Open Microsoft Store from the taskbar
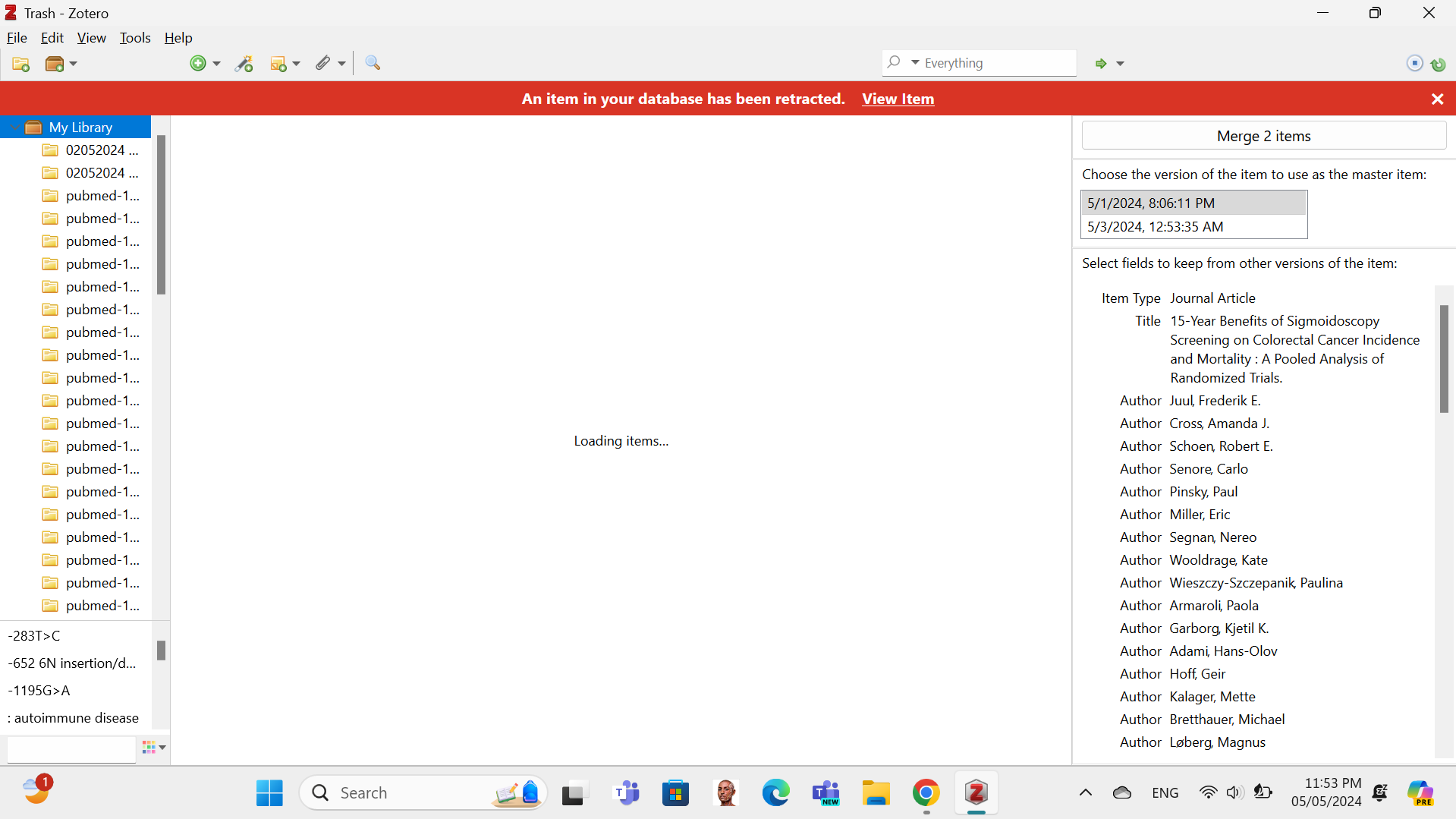This screenshot has height=819, width=1456. (x=675, y=793)
